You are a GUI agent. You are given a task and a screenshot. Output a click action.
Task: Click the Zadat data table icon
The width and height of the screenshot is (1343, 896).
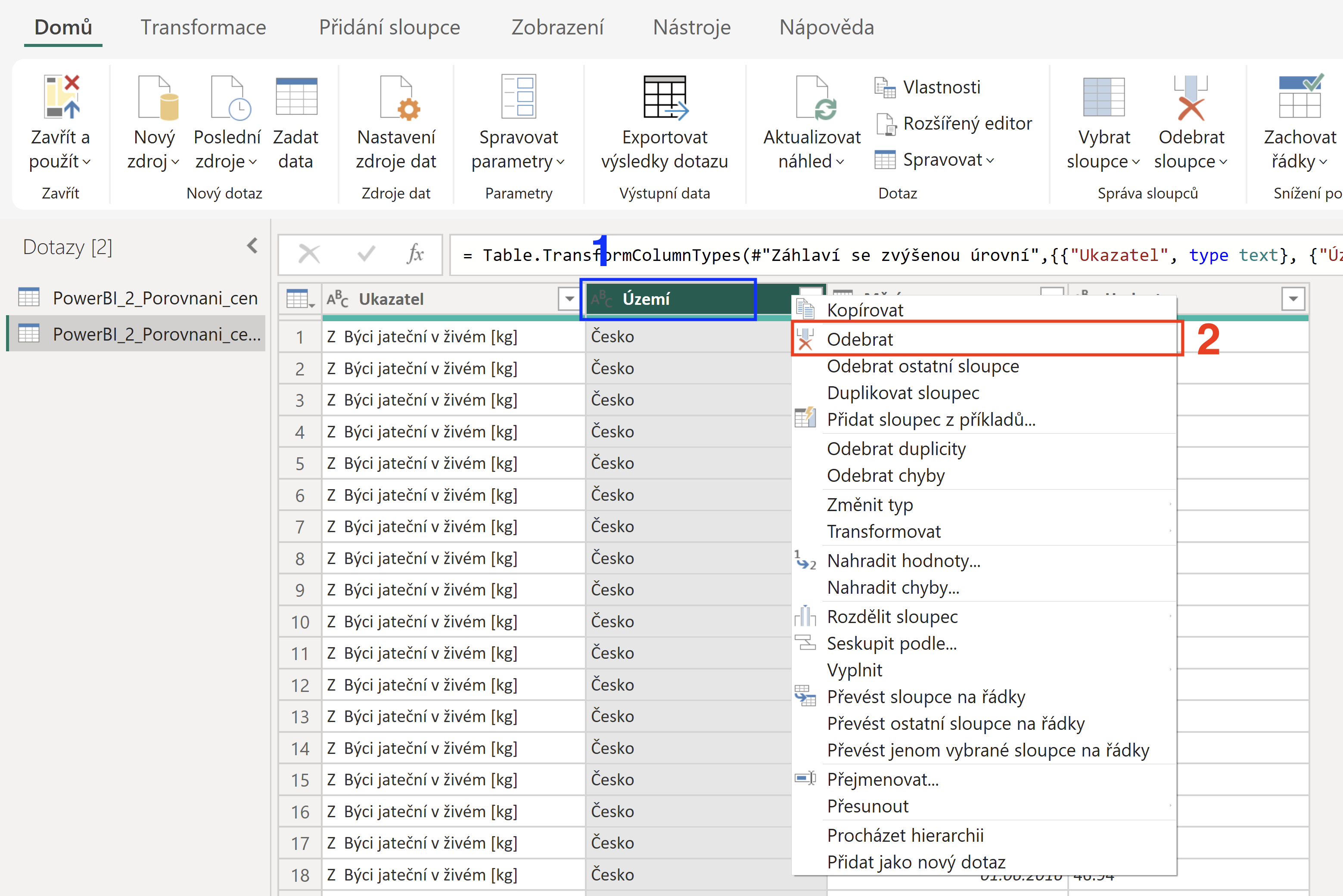click(296, 97)
